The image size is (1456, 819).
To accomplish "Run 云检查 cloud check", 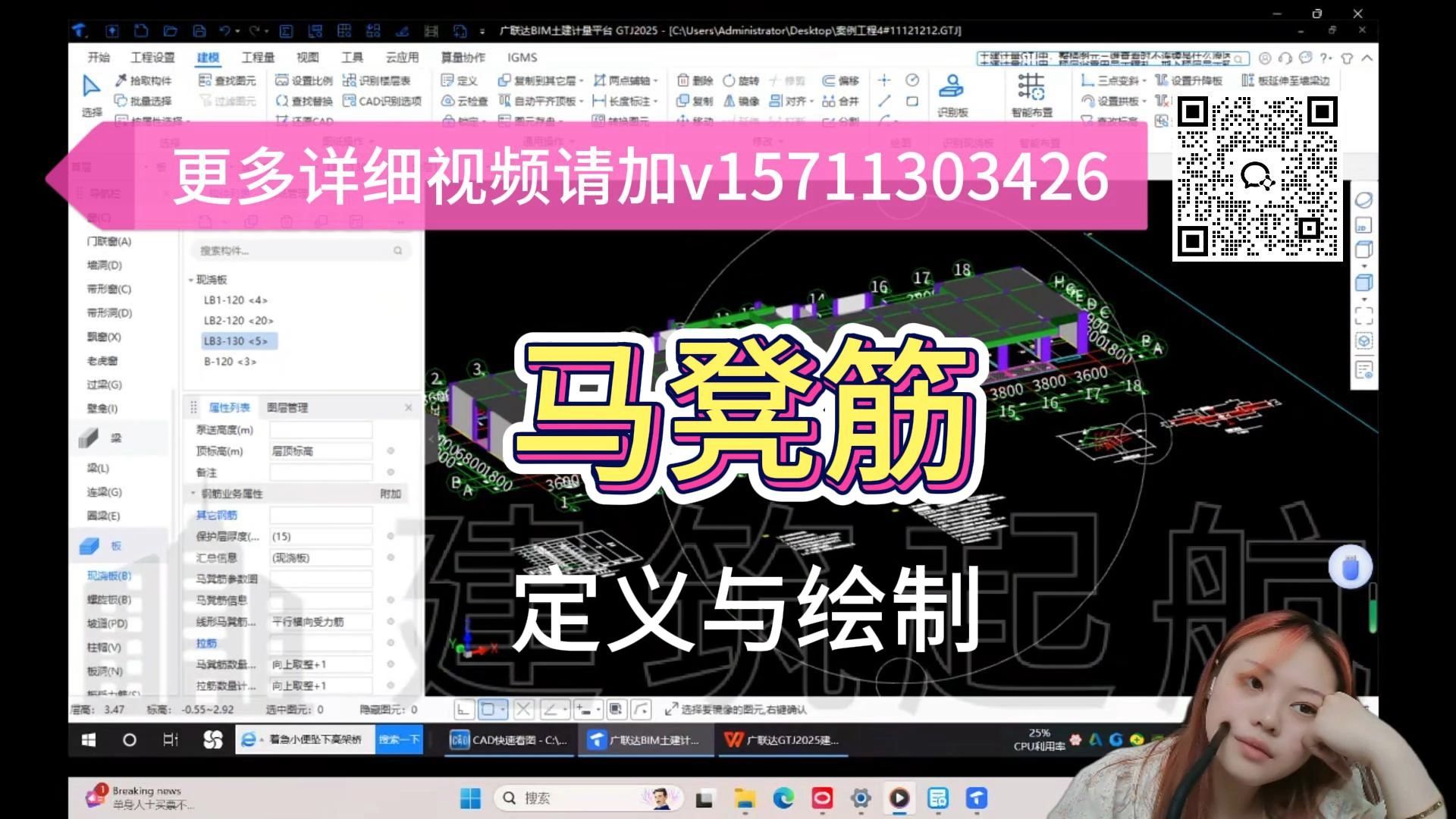I will [464, 101].
